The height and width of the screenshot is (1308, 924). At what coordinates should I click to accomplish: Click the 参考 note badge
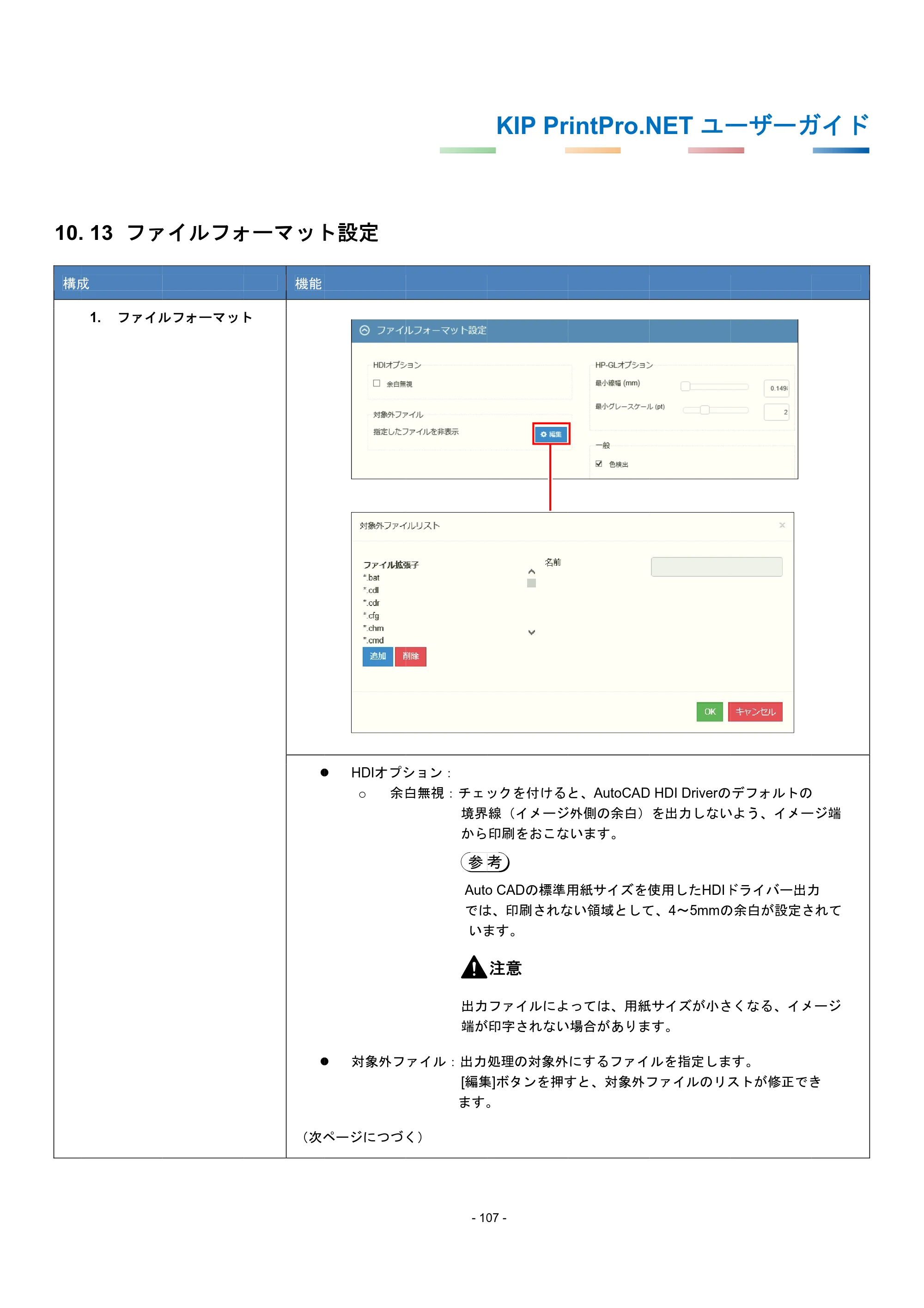(485, 862)
